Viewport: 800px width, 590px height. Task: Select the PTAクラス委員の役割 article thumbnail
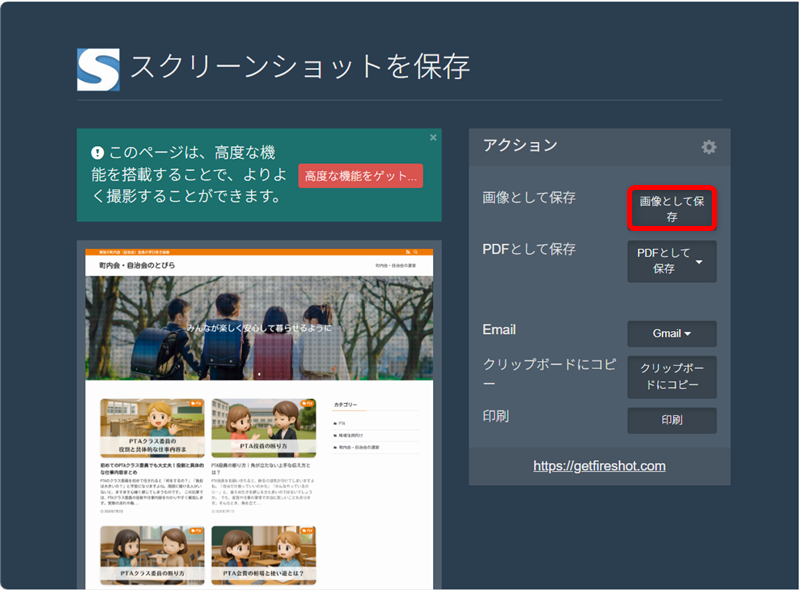pos(152,428)
